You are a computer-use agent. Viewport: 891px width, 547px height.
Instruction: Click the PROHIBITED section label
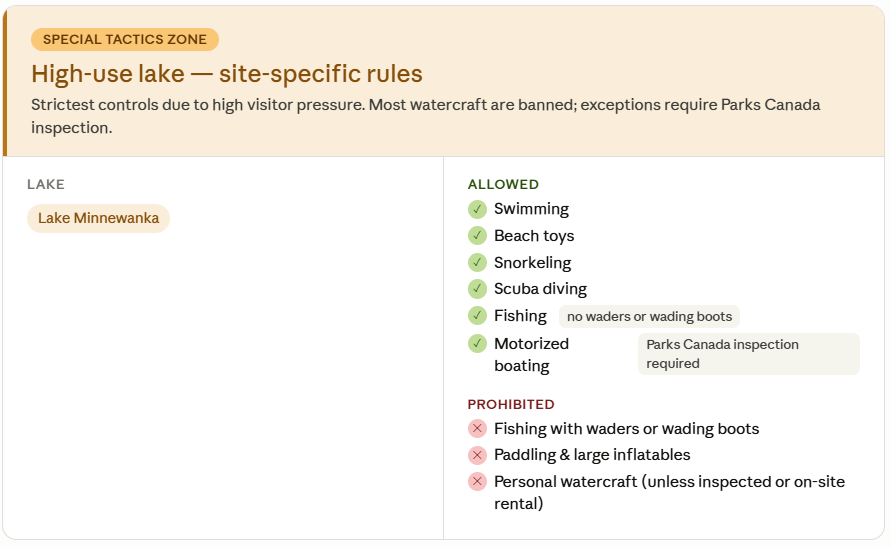511,405
